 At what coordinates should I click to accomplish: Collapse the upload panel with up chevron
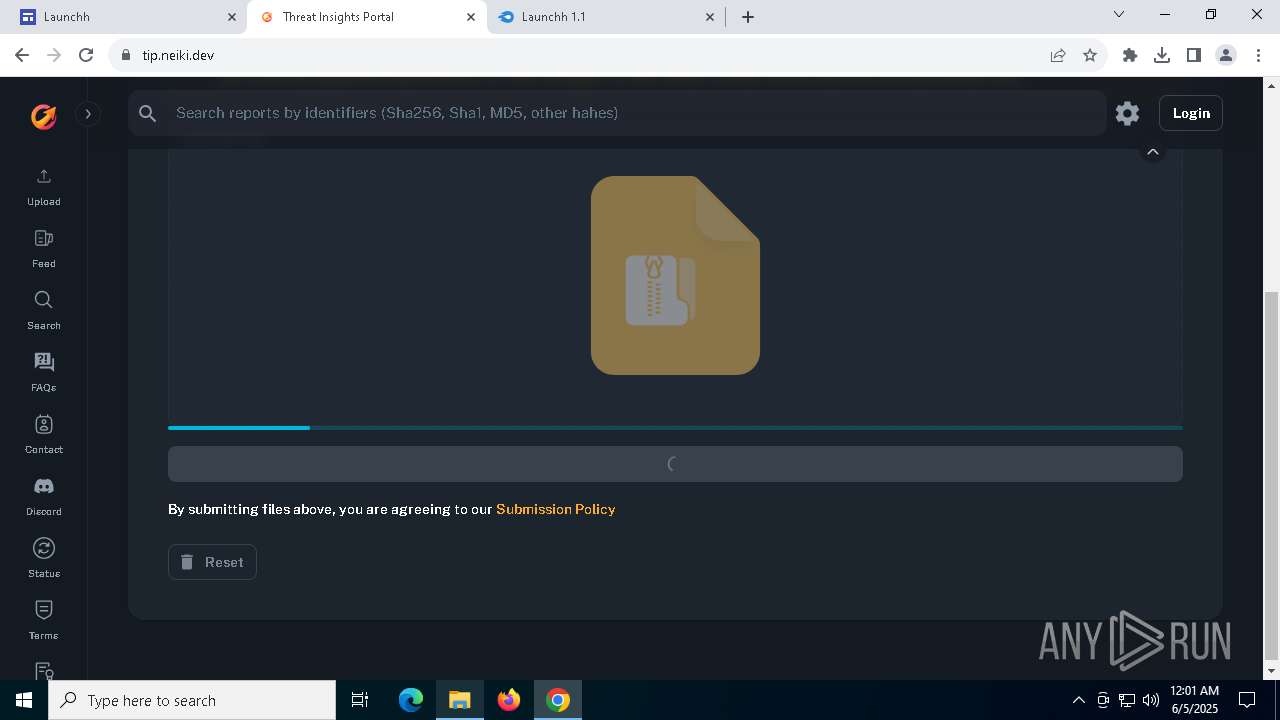point(1153,152)
